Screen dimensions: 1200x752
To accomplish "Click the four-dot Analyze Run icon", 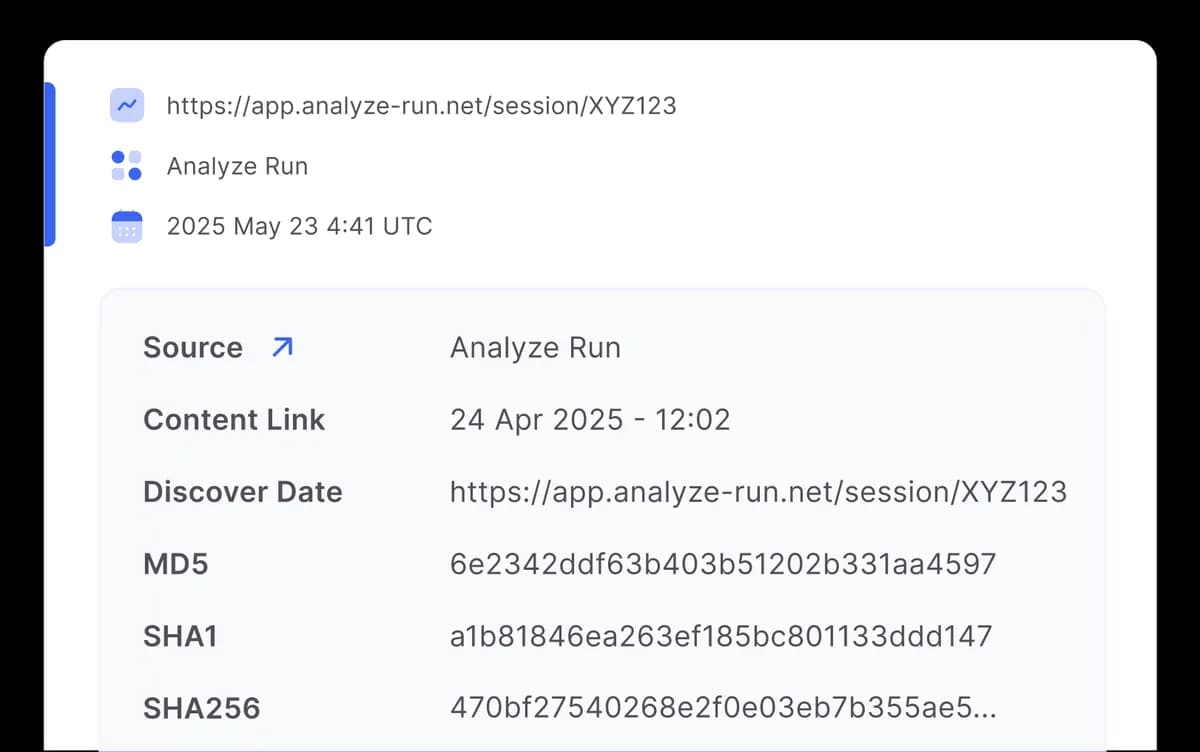I will (127, 166).
